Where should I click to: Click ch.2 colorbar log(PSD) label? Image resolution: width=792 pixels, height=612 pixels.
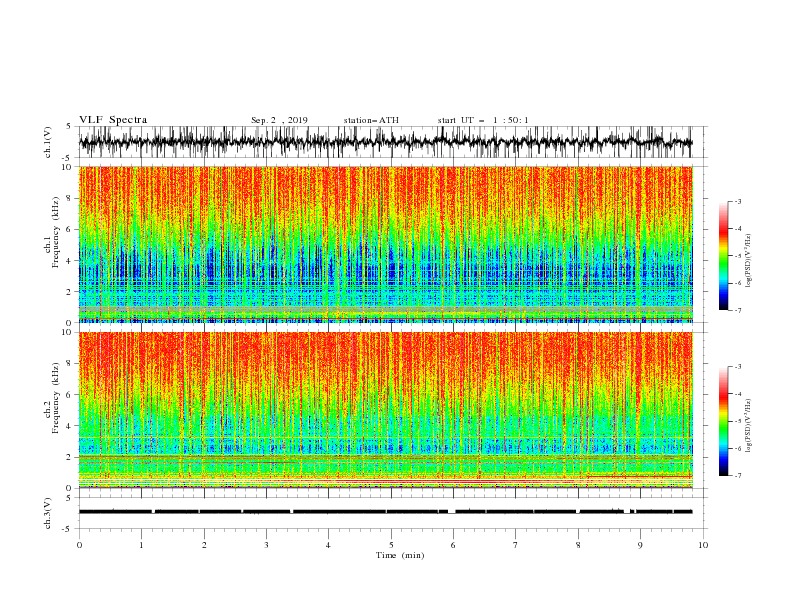(x=749, y=425)
